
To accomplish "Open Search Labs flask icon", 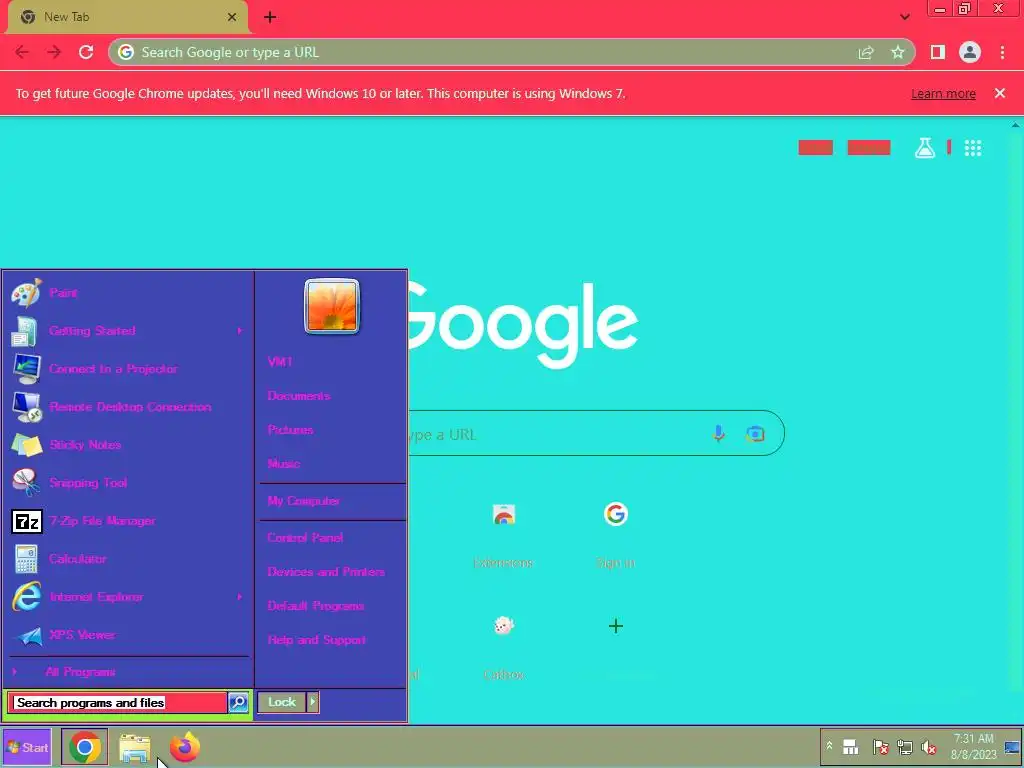I will (x=924, y=148).
